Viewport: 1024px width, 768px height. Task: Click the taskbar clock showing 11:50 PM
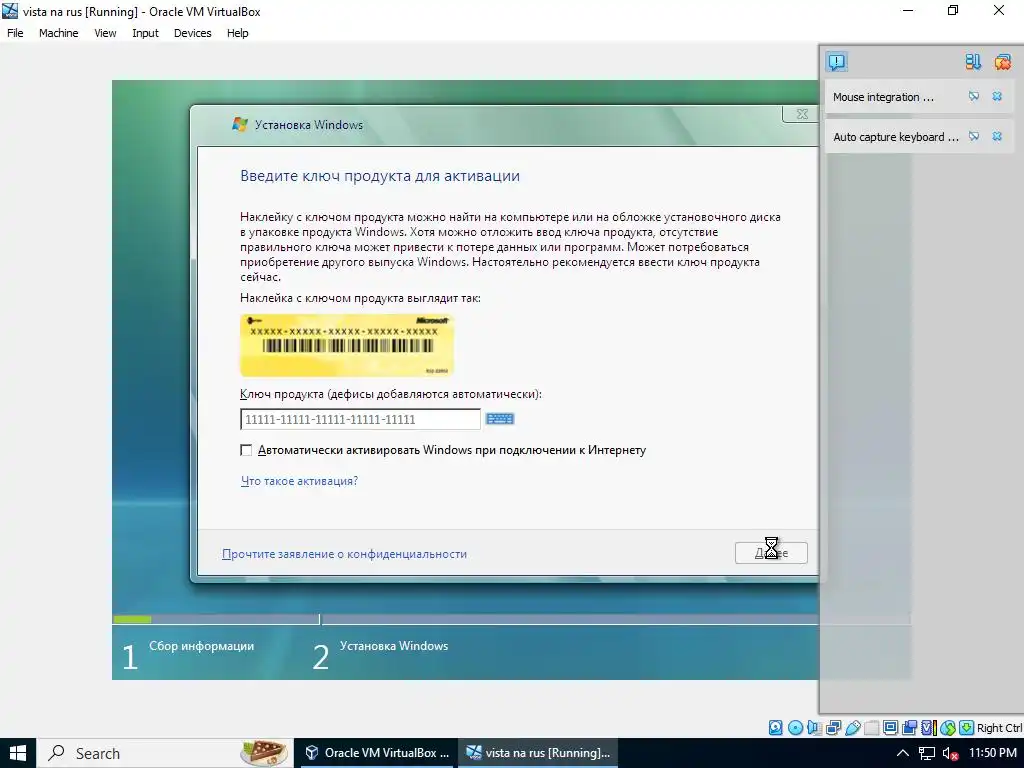pyautogui.click(x=993, y=753)
